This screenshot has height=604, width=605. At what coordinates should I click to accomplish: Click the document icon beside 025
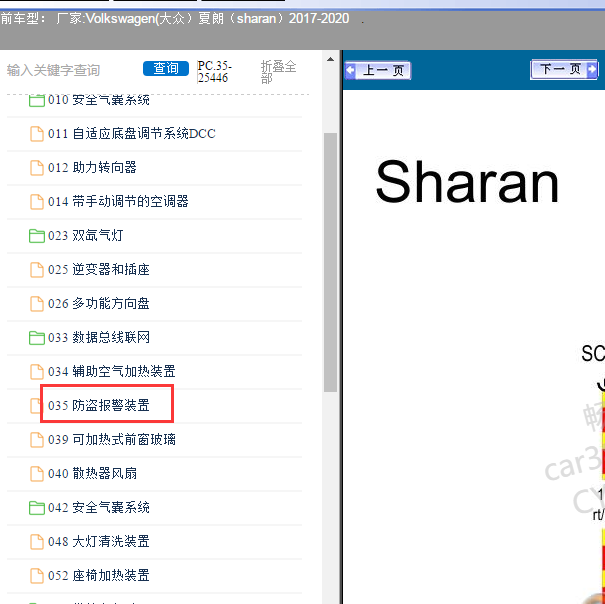pos(37,269)
